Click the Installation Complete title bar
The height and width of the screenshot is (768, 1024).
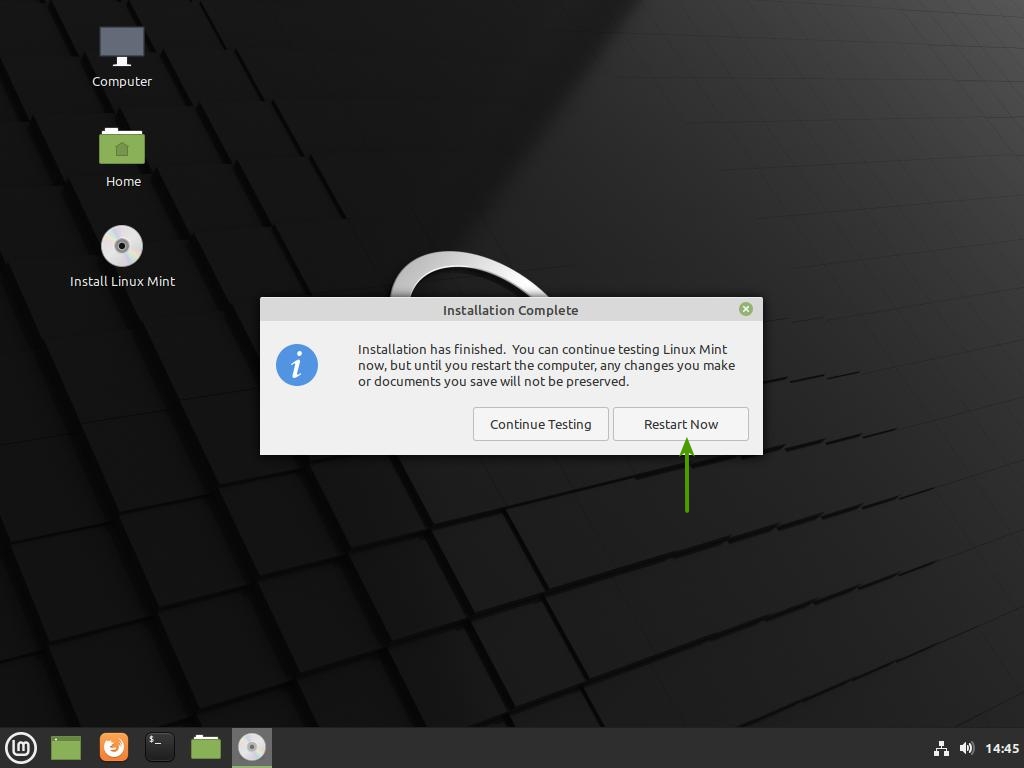click(510, 310)
